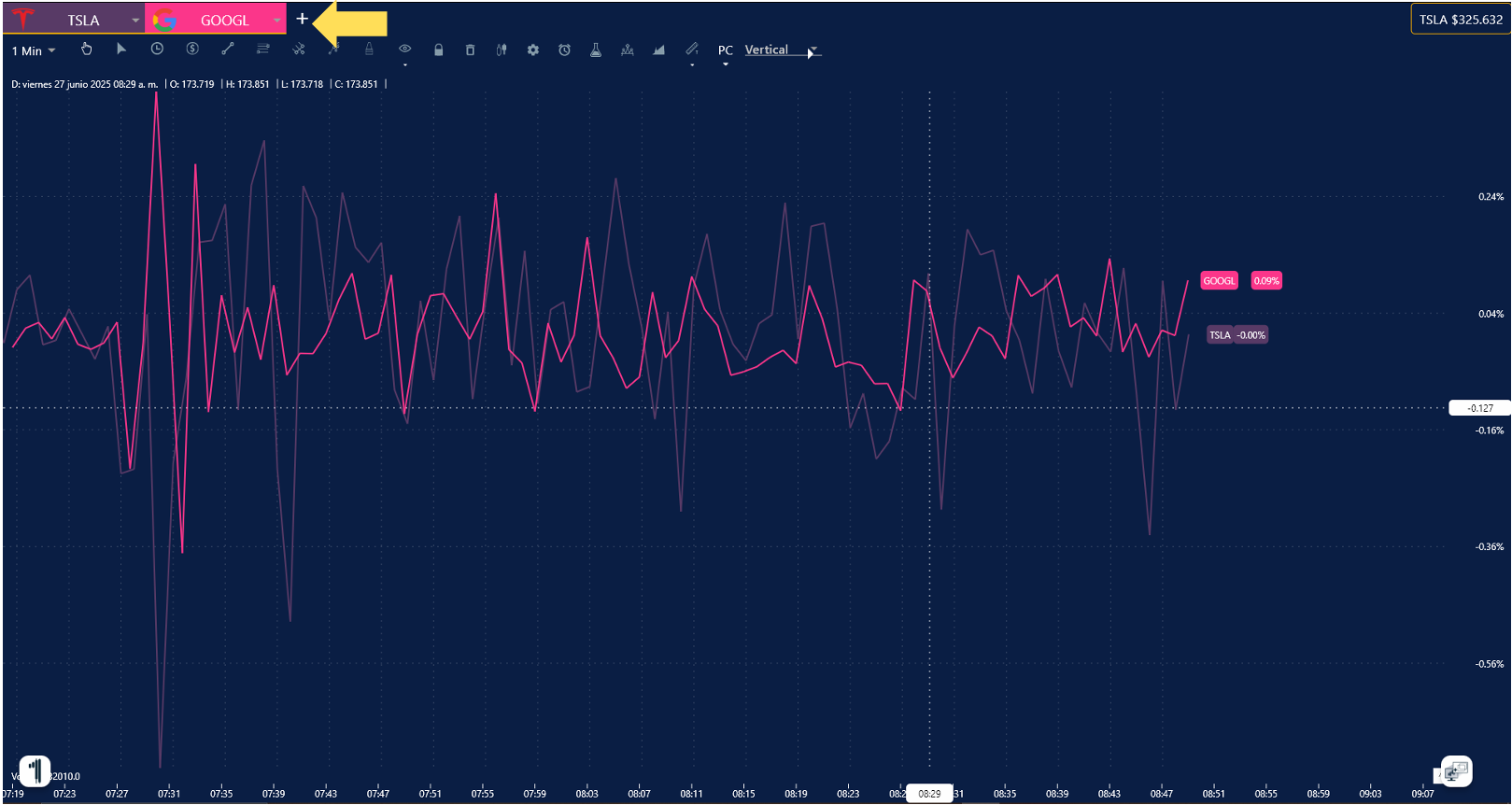Select the hand pan tool
This screenshot has width=1512, height=805.
(87, 49)
